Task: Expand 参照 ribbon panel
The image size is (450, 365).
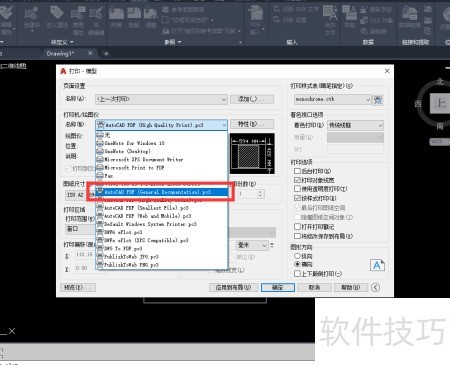Action: pos(173,42)
